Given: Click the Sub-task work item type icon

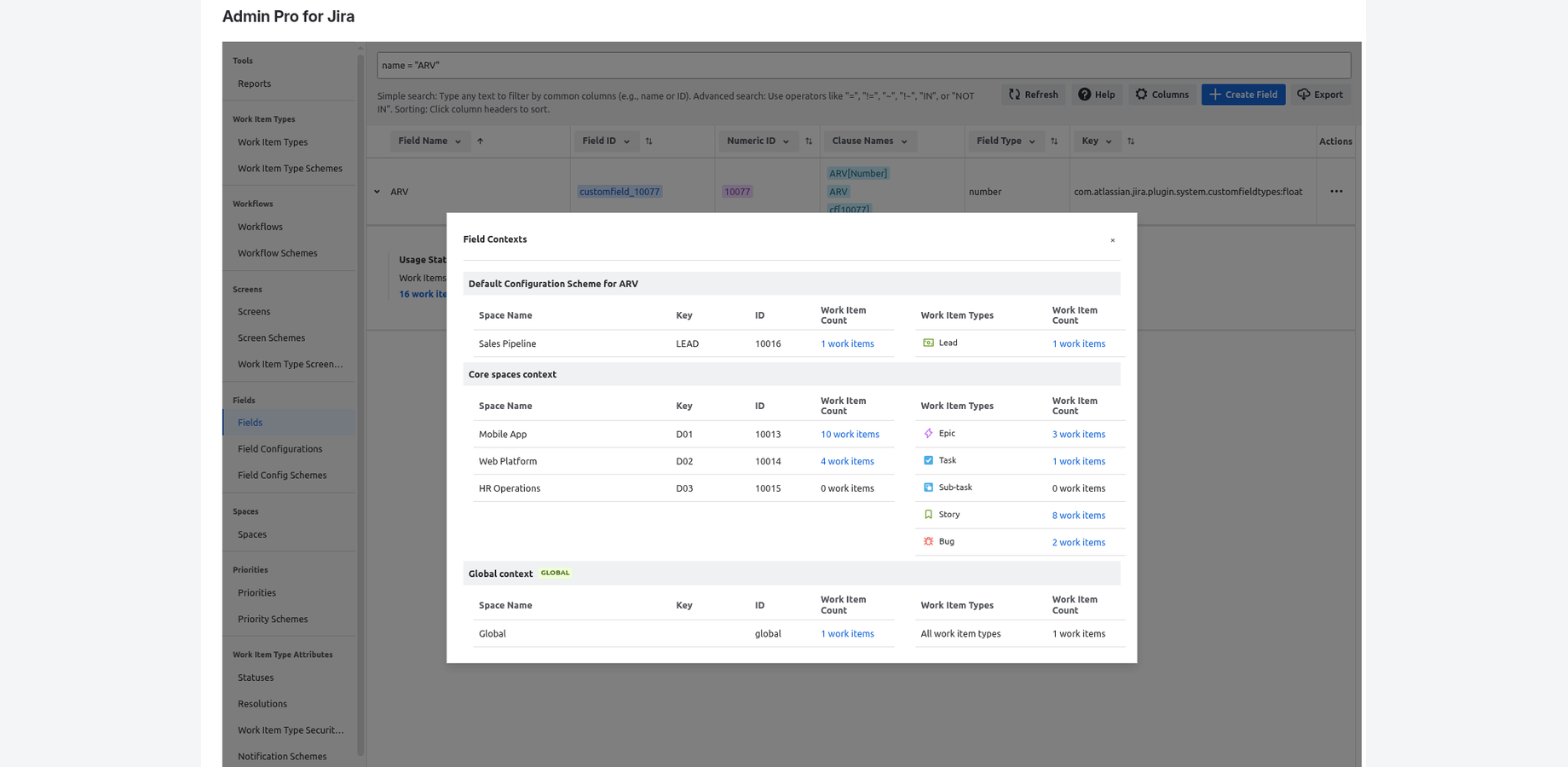Looking at the screenshot, I should [x=928, y=487].
